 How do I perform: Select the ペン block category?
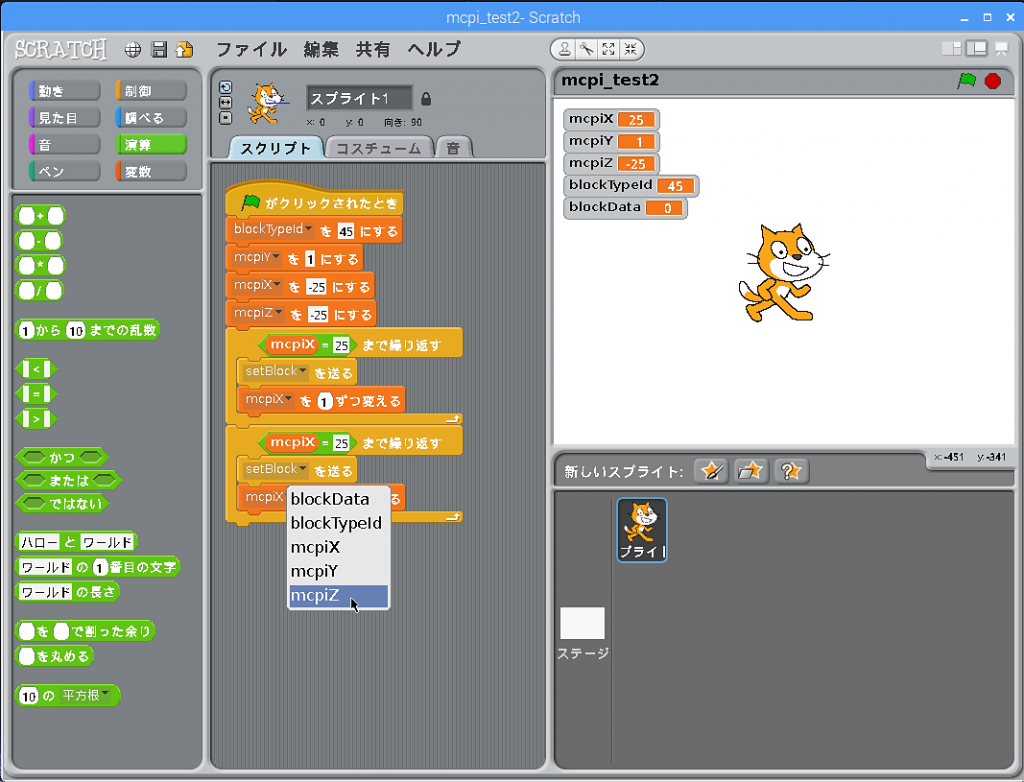(x=65, y=171)
